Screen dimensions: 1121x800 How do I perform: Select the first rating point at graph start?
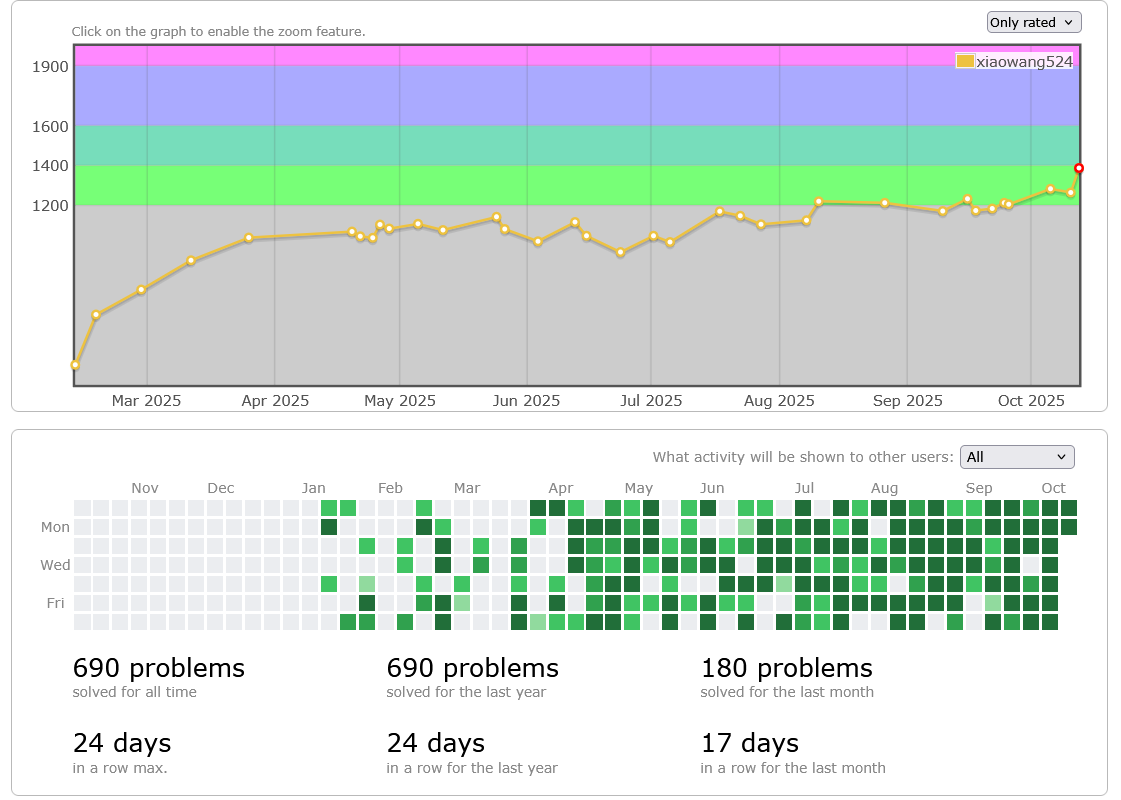75,365
